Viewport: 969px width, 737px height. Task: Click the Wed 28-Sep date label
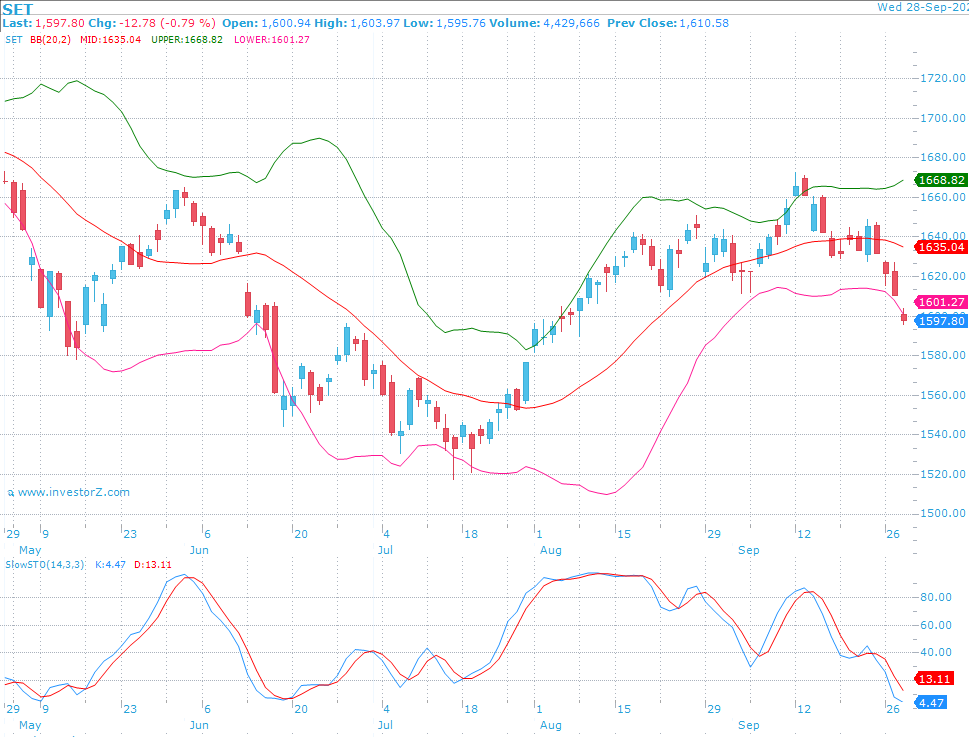pyautogui.click(x=923, y=7)
